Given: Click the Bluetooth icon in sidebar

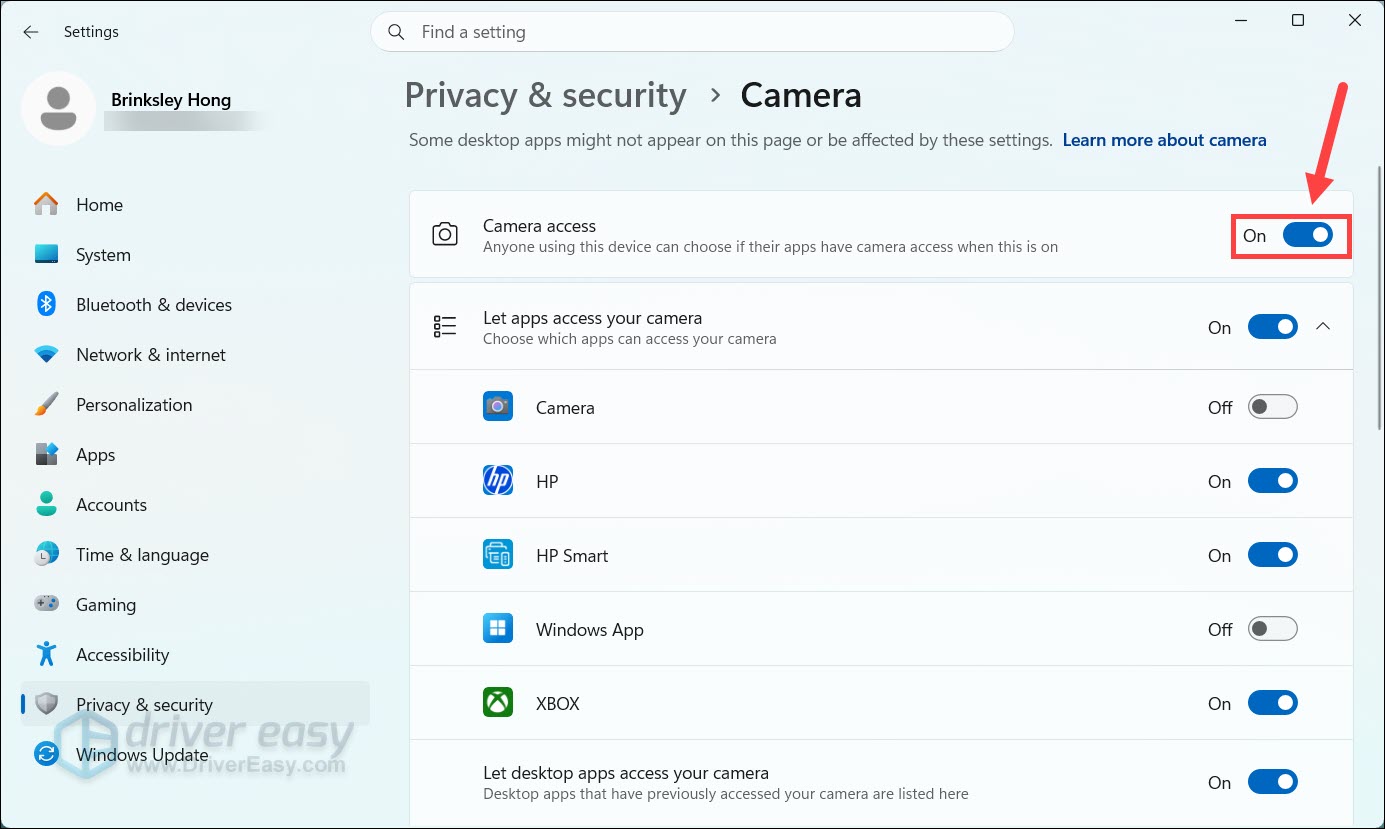Looking at the screenshot, I should click(x=46, y=304).
